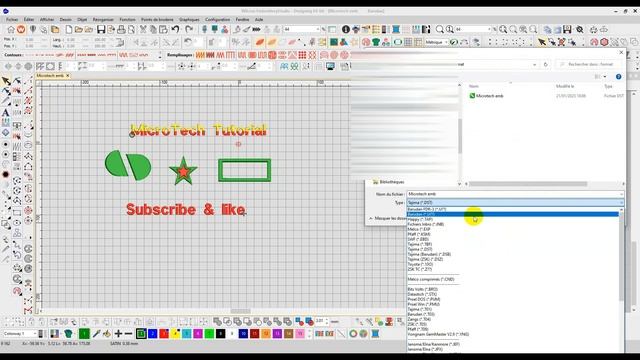Viewport: 640px width, 360px height.
Task: Choose Happy (*.TAP) format
Action: (x=420, y=219)
